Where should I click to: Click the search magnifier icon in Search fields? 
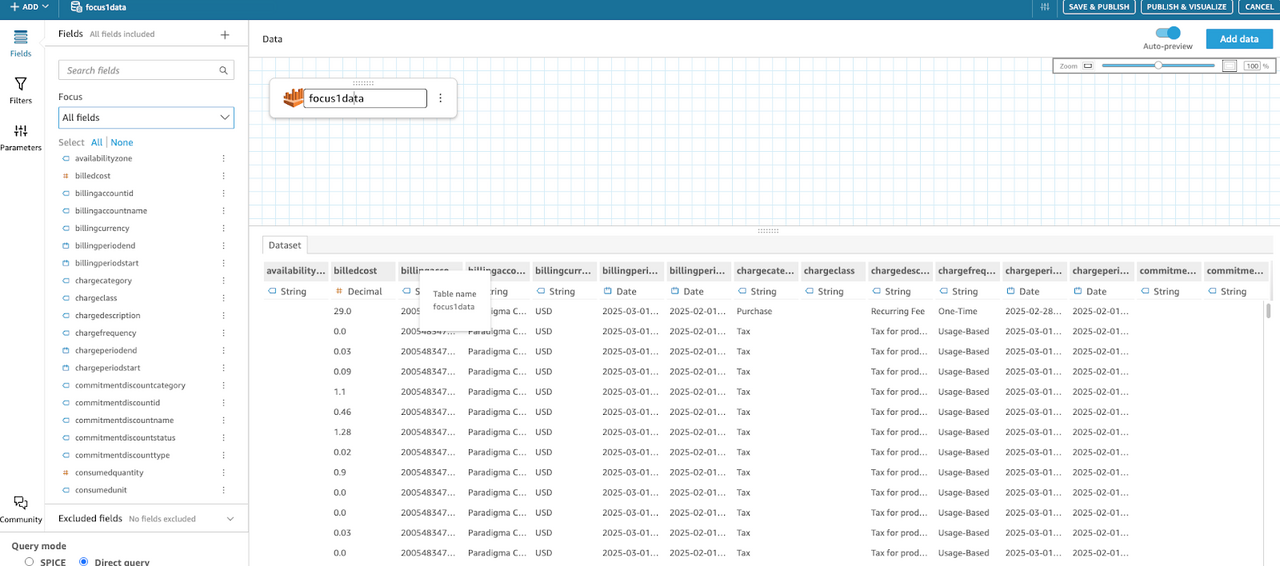click(x=223, y=71)
